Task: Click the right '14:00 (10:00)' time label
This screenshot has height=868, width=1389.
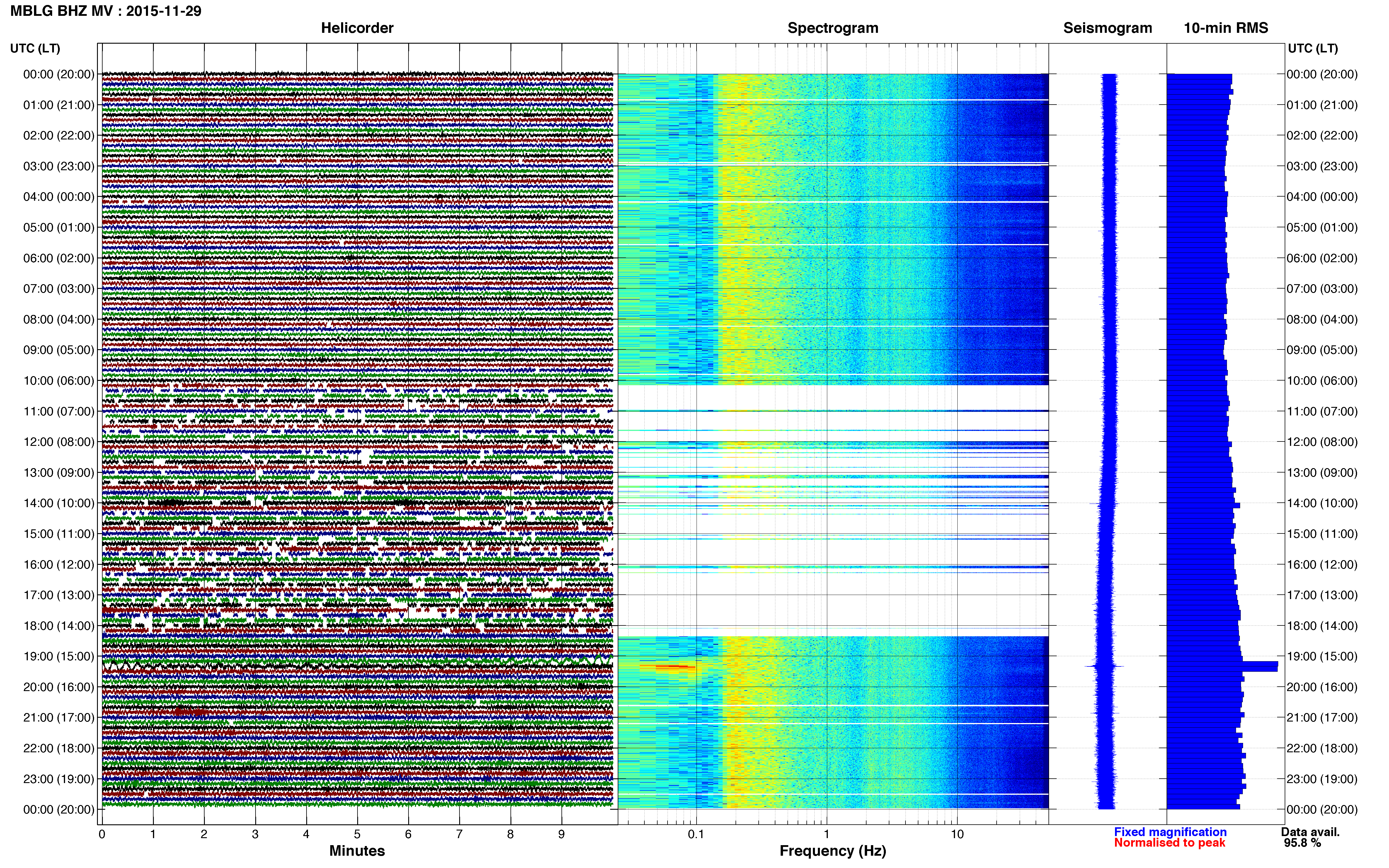Action: (1322, 503)
